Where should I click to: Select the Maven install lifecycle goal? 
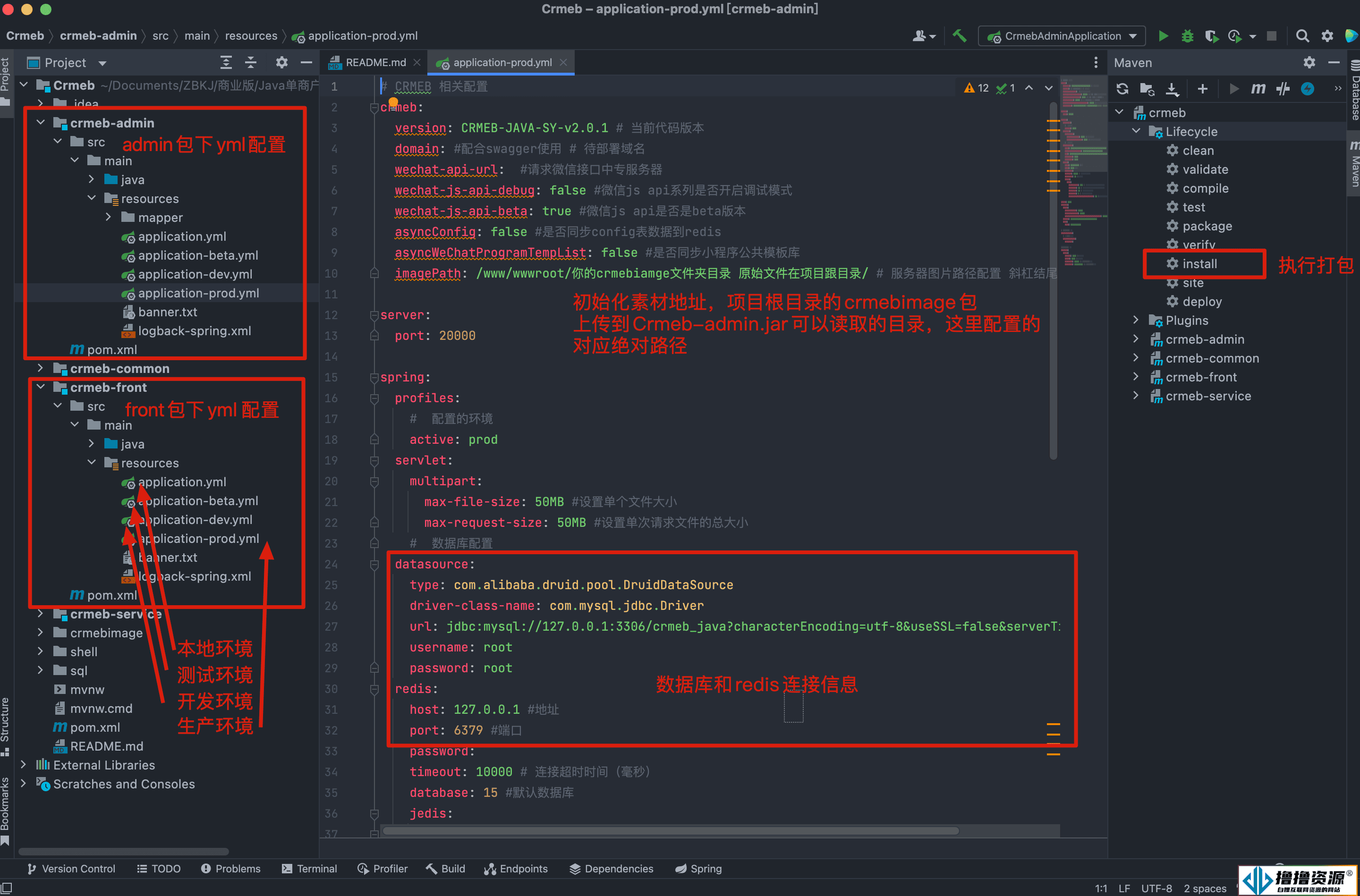pyautogui.click(x=1199, y=263)
